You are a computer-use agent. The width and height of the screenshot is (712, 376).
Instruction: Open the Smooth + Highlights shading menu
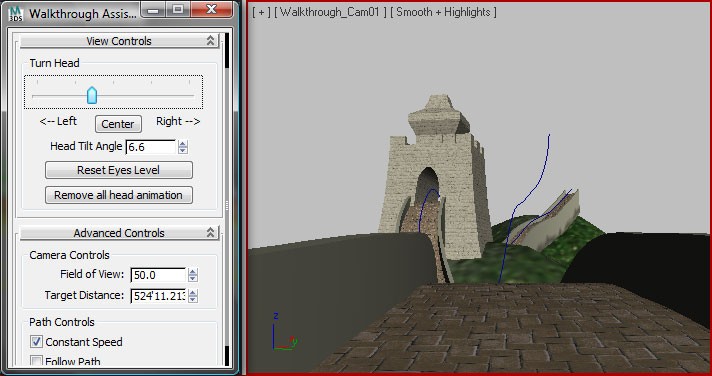443,12
